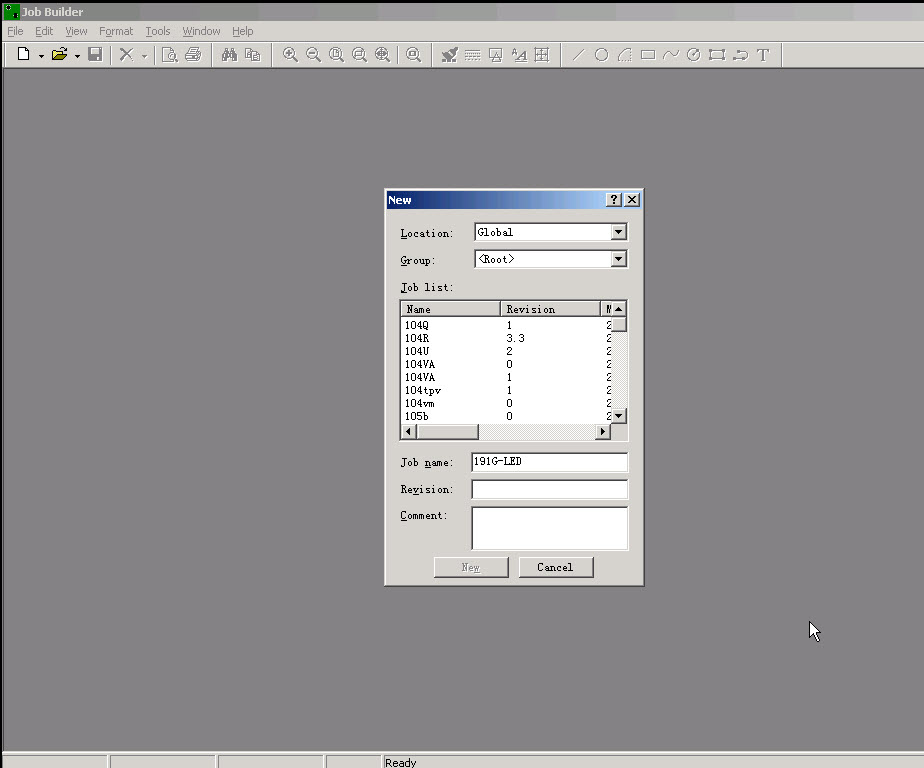Click the Print Preview icon

[170, 54]
